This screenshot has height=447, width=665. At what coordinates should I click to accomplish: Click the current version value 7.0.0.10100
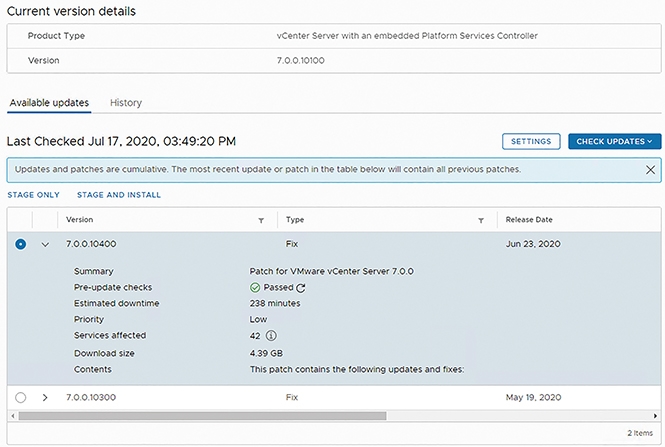(x=301, y=61)
